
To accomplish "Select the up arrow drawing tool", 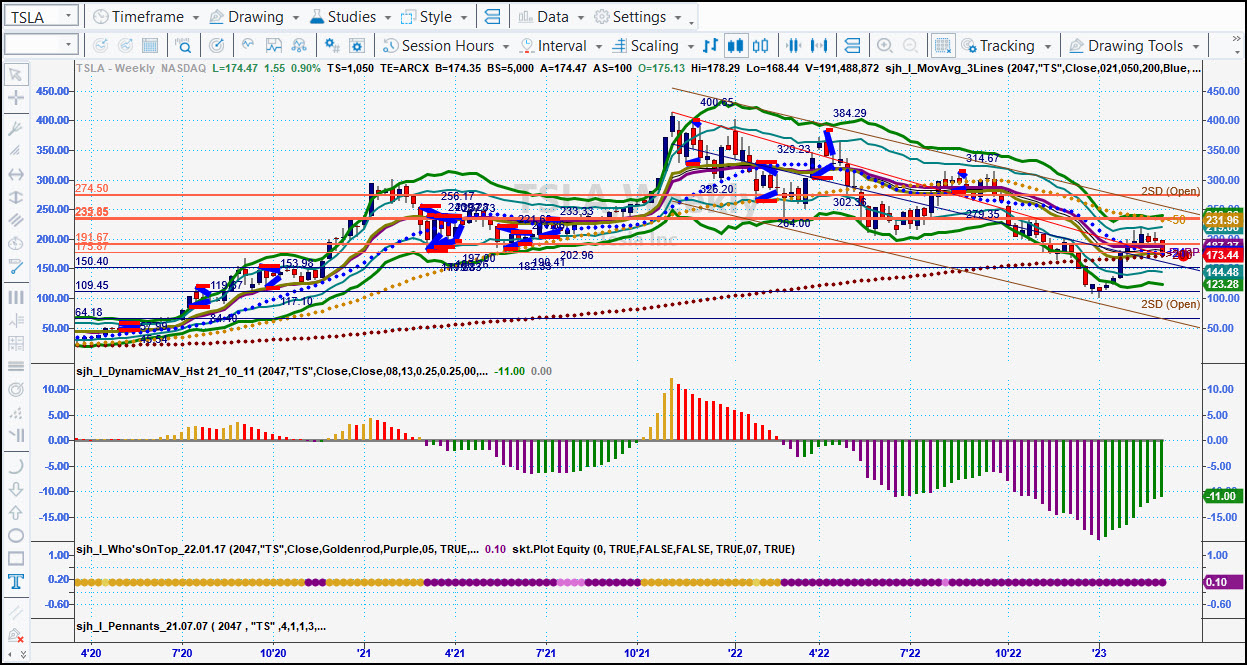I will pyautogui.click(x=15, y=512).
